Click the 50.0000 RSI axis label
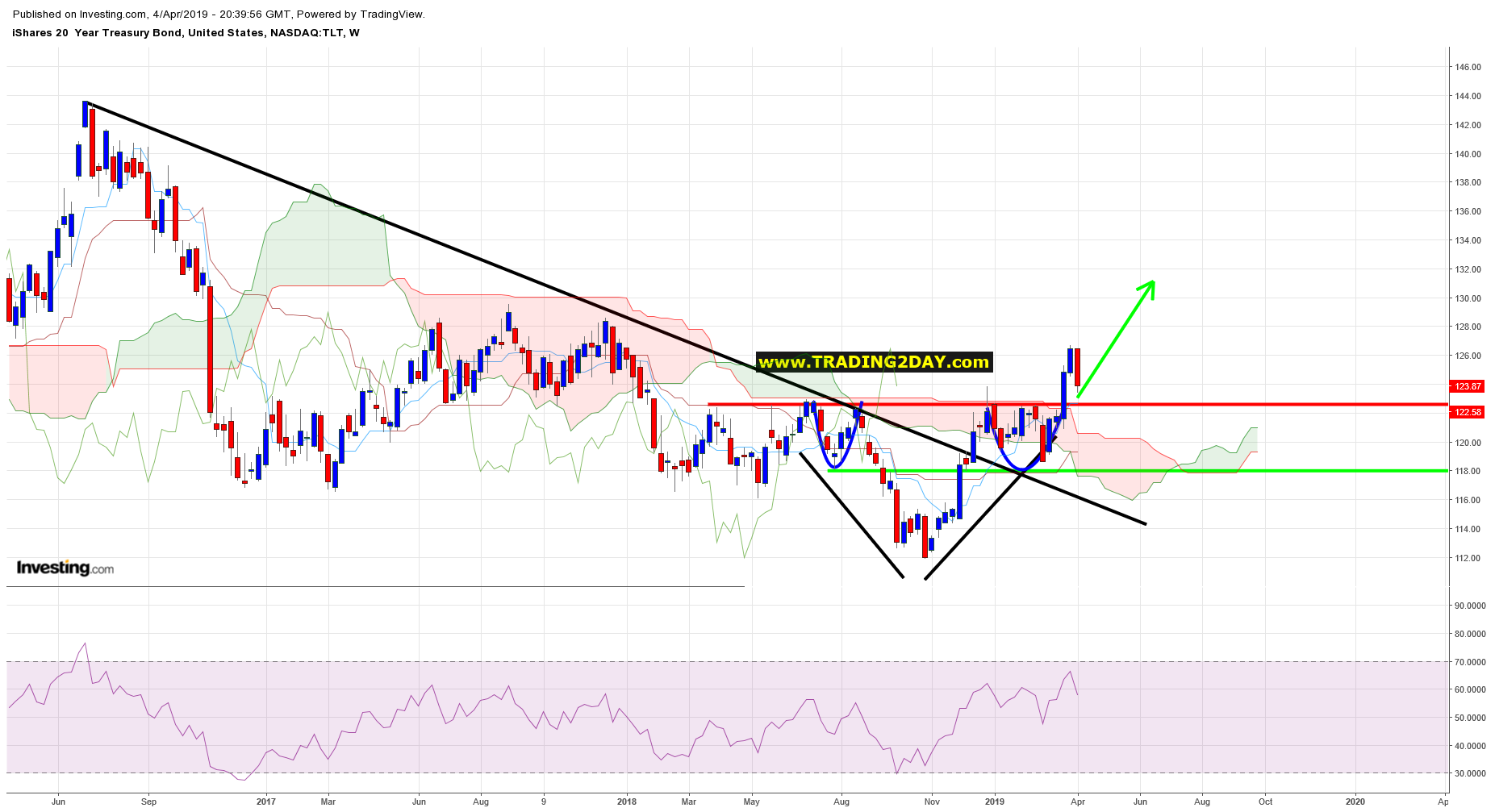The image size is (1495, 812). (1470, 718)
